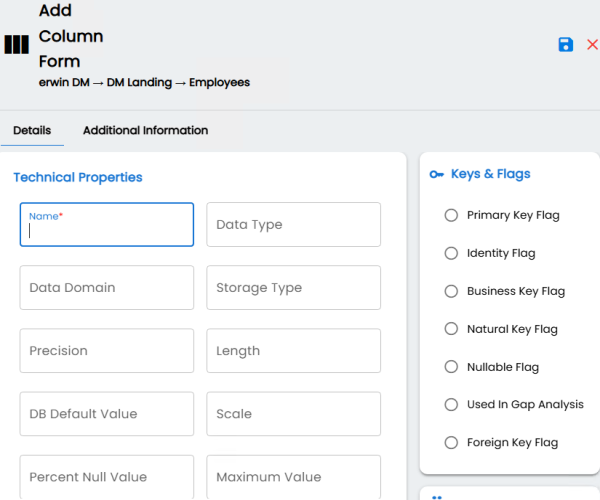Toggle Used In Gap Analysis

(451, 404)
